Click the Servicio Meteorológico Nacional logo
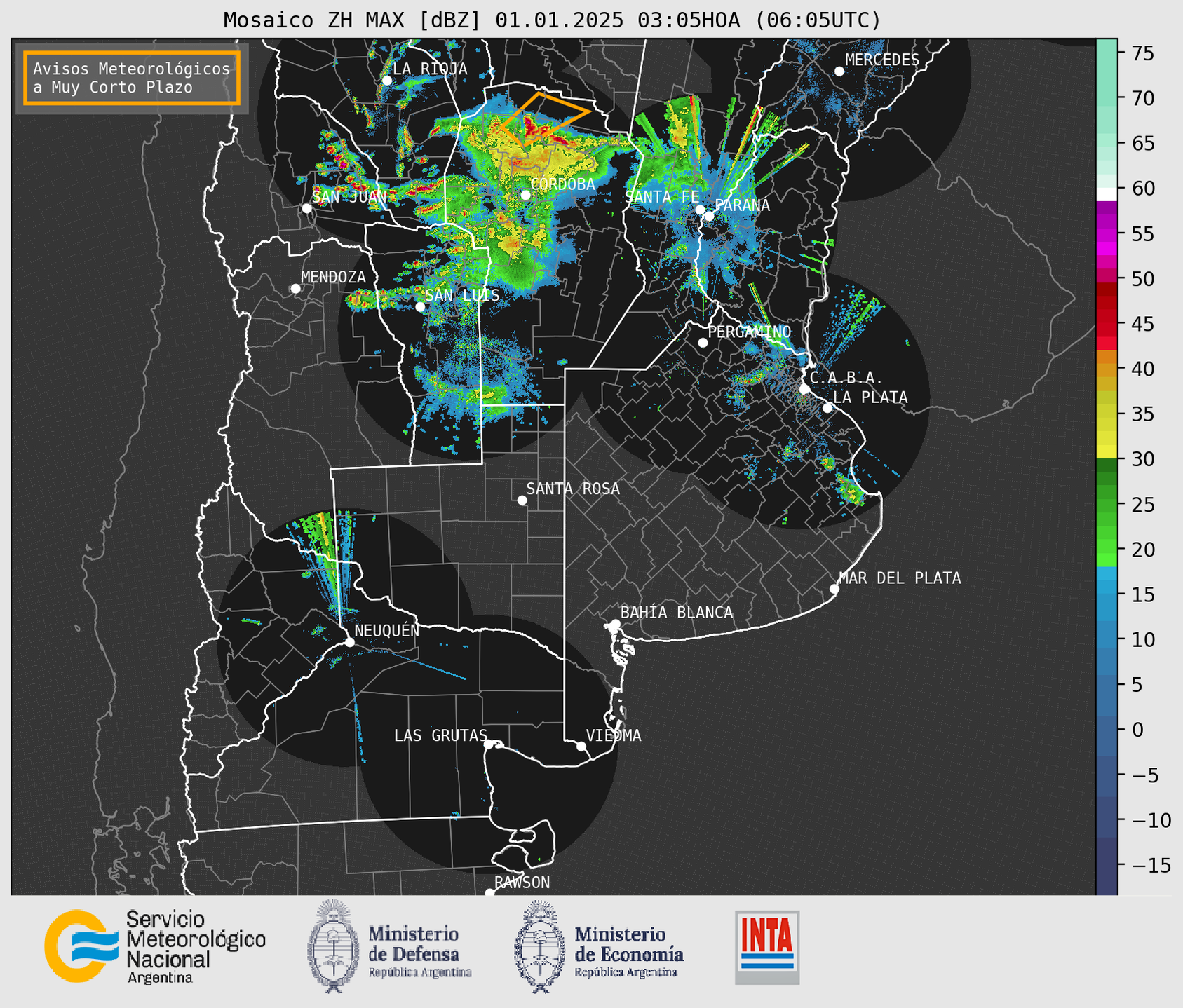 156,946
